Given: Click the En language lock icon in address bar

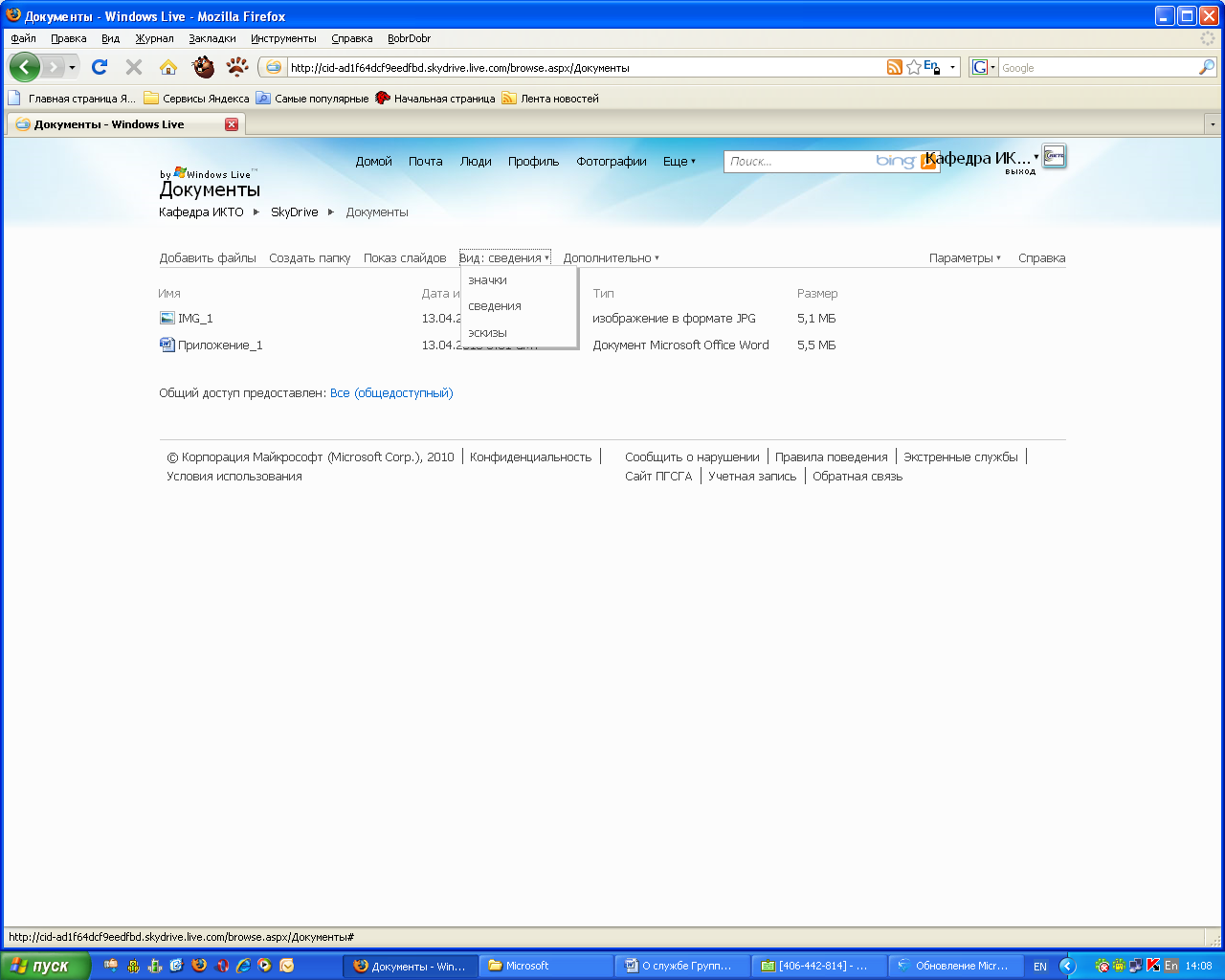Looking at the screenshot, I should [x=932, y=67].
